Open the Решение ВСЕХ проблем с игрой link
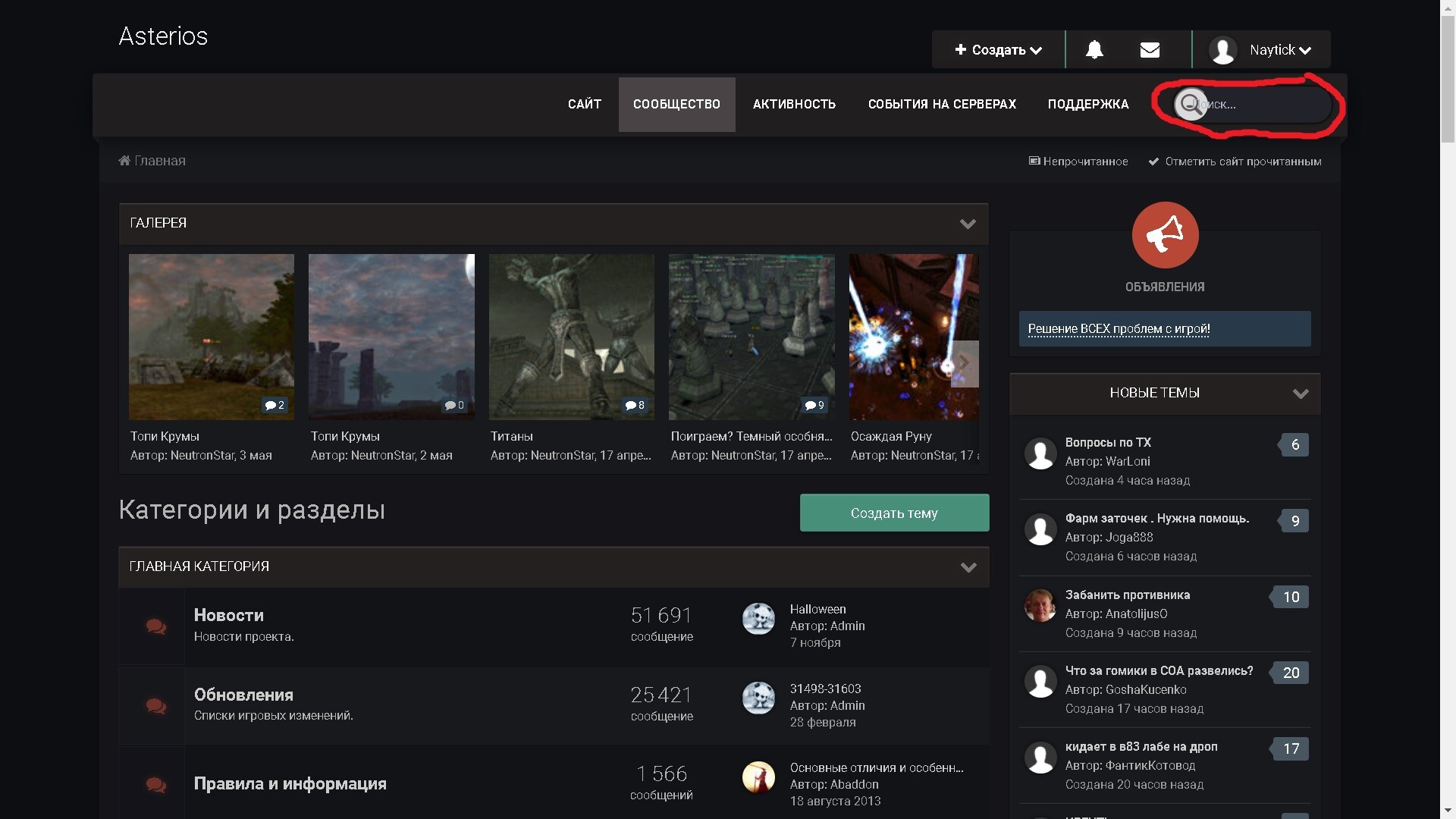 pyautogui.click(x=1119, y=329)
